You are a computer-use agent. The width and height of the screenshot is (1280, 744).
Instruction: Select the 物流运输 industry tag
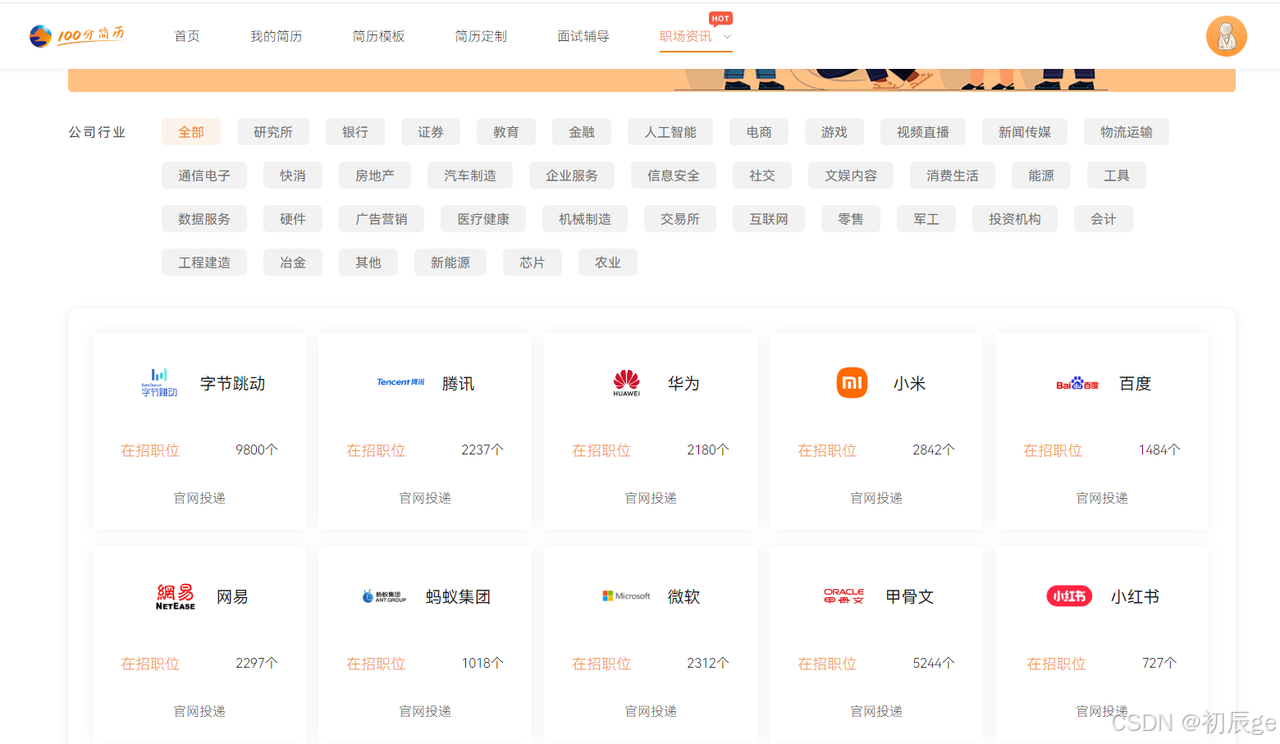pyautogui.click(x=1126, y=132)
